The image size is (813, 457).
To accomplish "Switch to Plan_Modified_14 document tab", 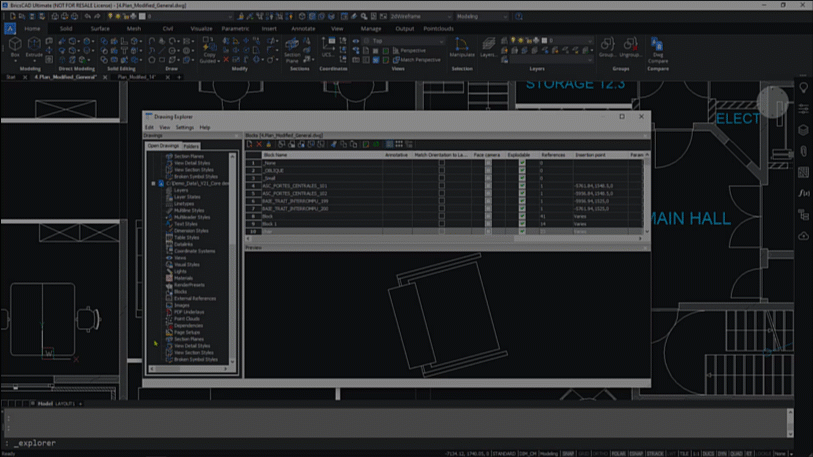I will 136,77.
